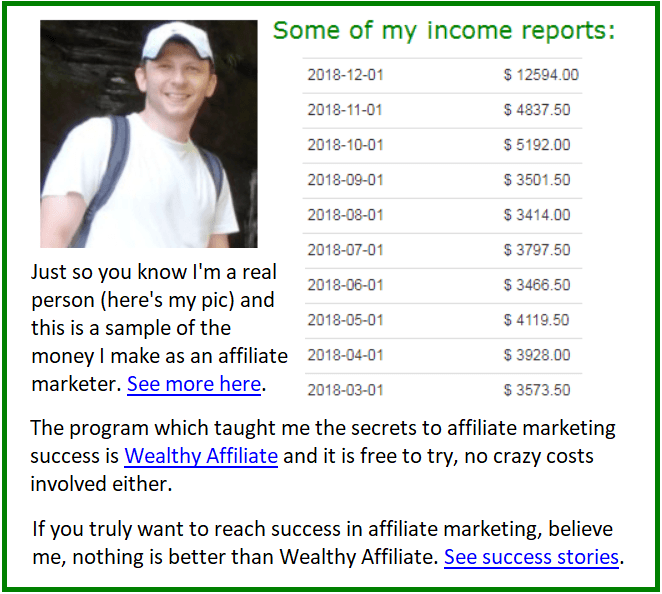Screen dimensions: 662x594
Task: Open the "See more here" link
Action: point(194,384)
